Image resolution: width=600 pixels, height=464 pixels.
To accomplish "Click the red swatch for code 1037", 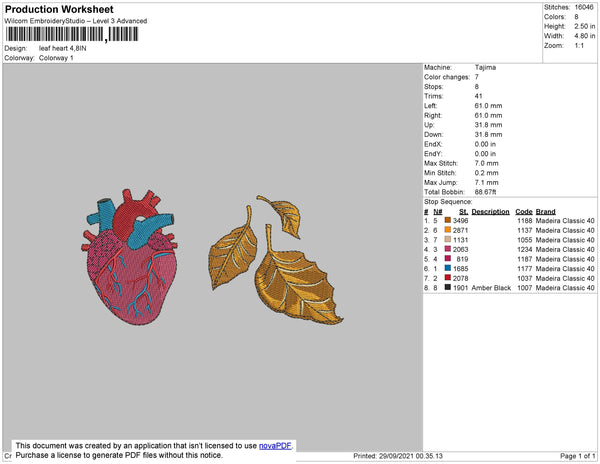I will (448, 278).
